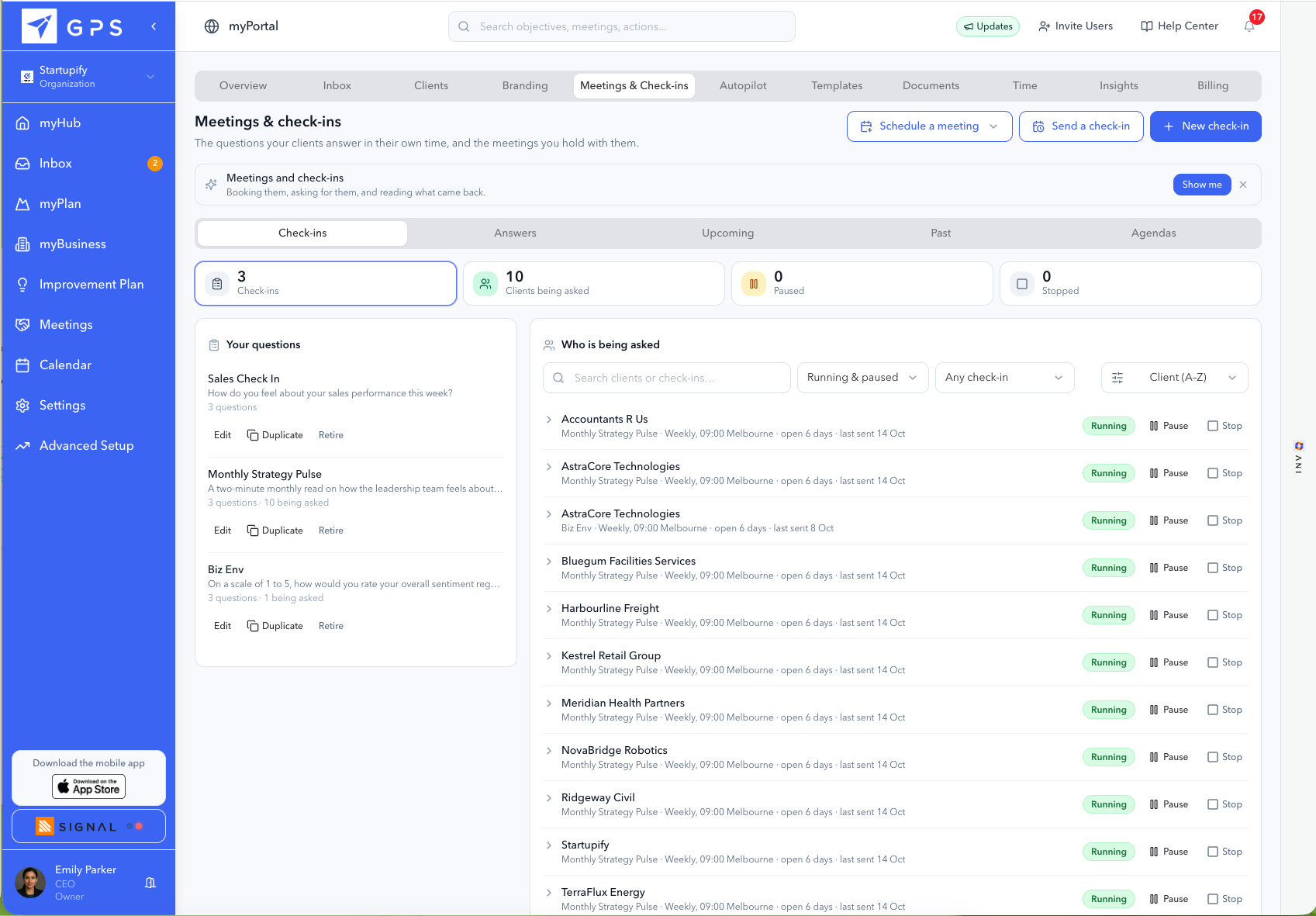Open Startupify organization switcher
The width and height of the screenshot is (1316, 916).
coord(88,77)
